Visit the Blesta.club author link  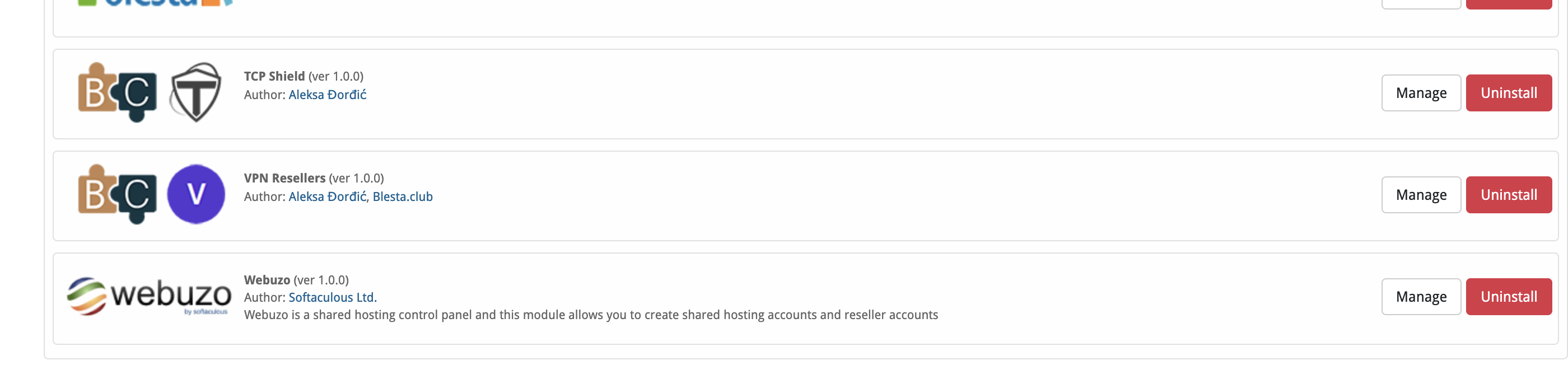point(402,196)
